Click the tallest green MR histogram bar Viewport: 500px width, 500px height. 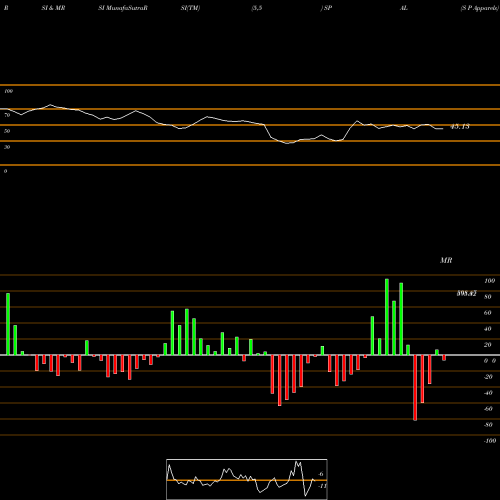point(387,317)
